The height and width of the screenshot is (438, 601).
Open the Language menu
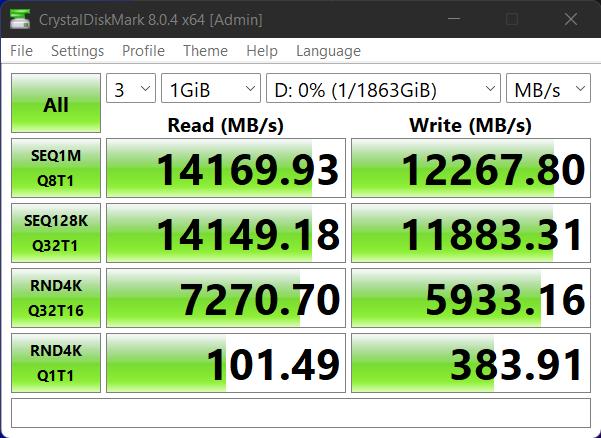tap(328, 51)
